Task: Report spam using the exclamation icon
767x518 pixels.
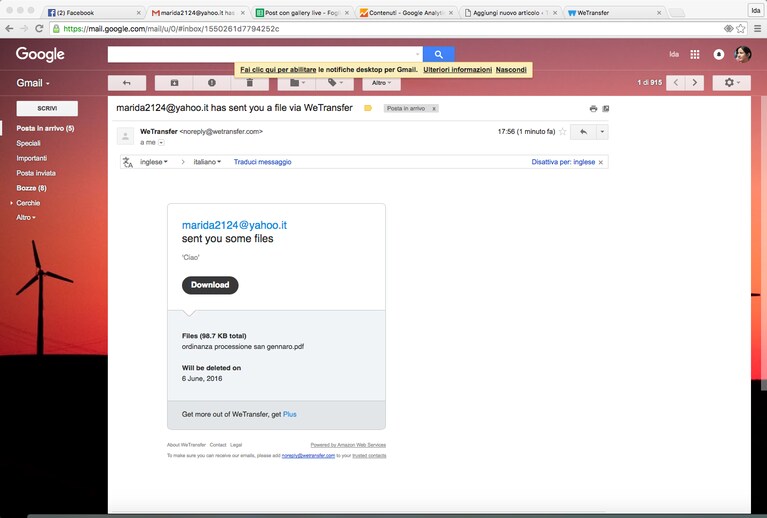Action: (x=212, y=83)
